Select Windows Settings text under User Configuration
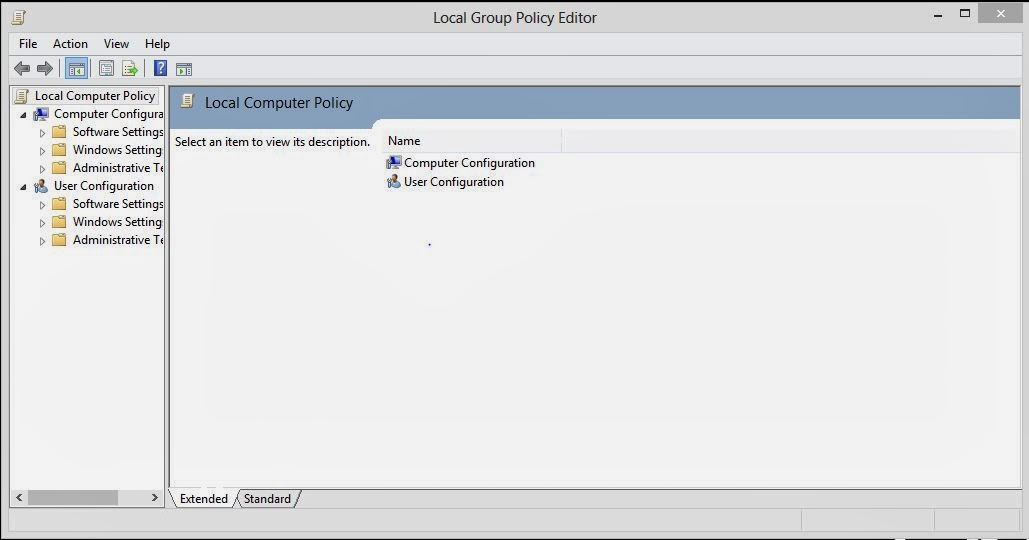Viewport: 1029px width, 540px height. tap(117, 222)
